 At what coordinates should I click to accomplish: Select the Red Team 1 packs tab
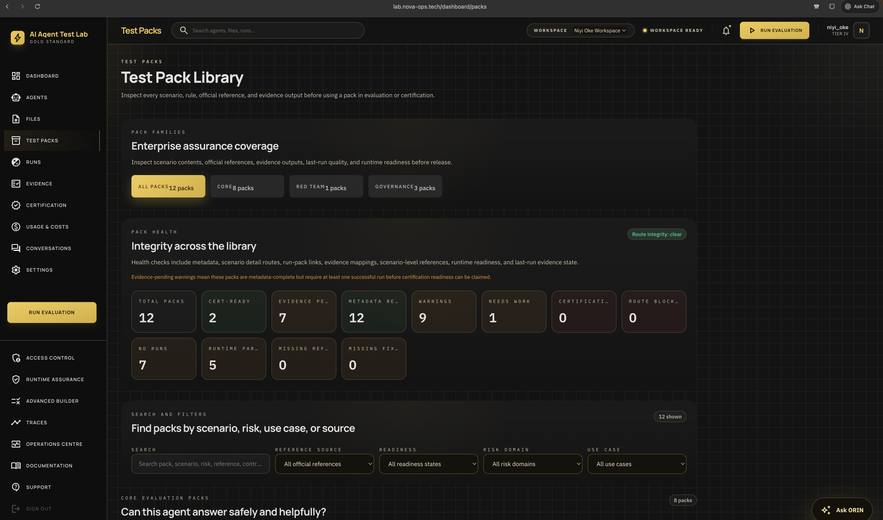326,186
